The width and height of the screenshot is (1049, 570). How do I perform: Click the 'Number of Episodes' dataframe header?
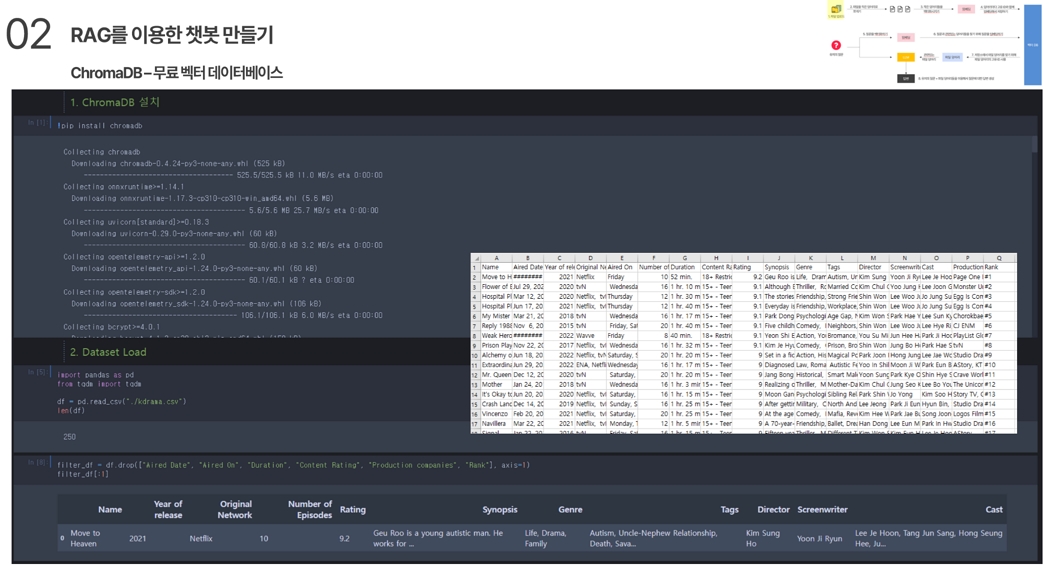tap(310, 510)
